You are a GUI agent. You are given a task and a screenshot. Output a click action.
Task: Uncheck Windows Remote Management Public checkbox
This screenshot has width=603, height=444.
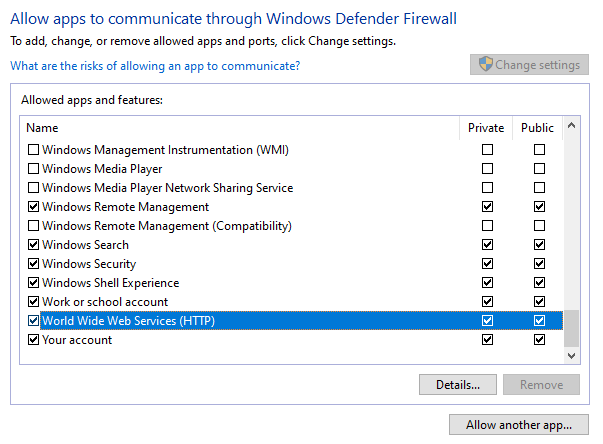click(539, 207)
